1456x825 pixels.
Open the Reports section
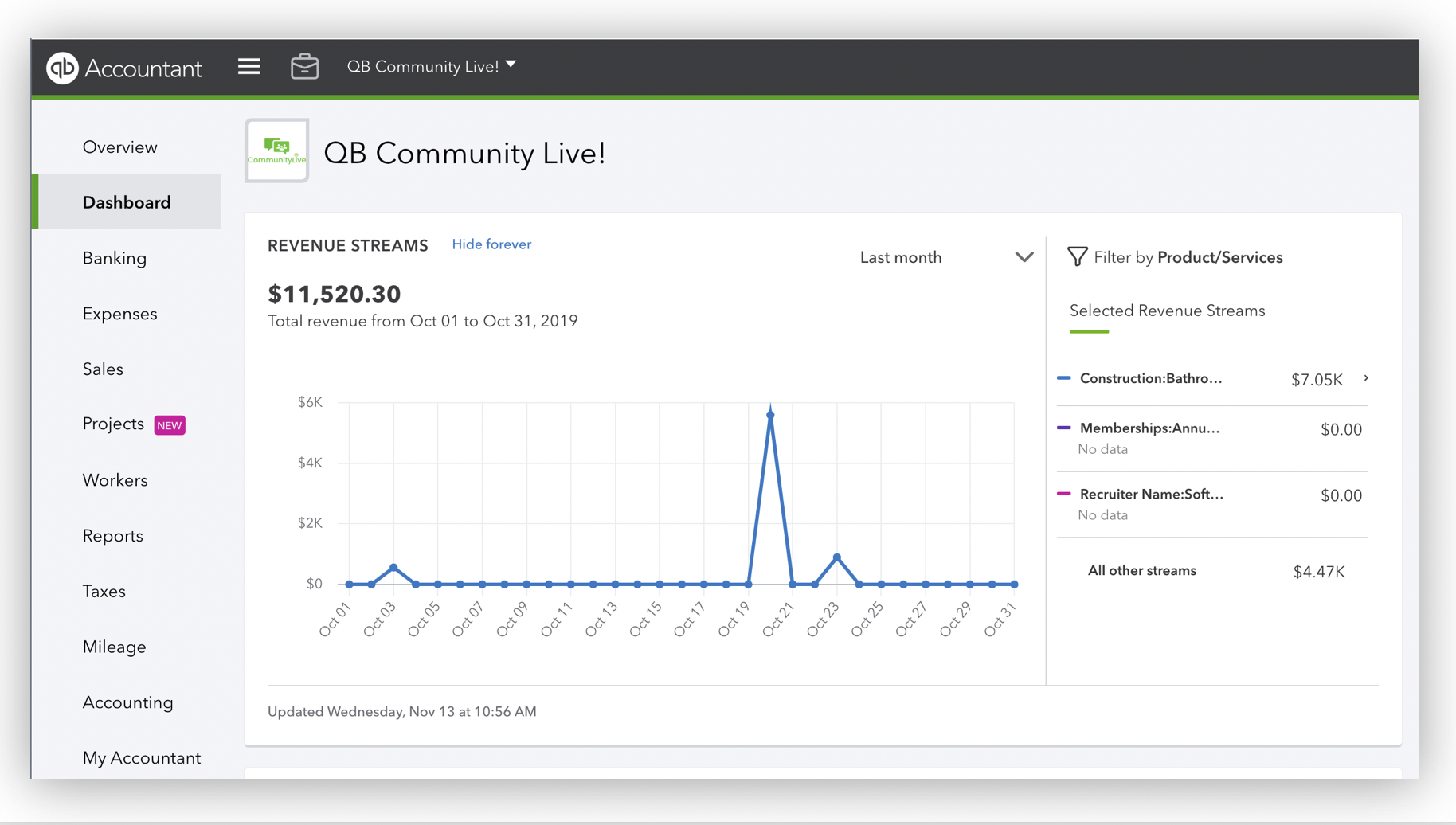tap(112, 536)
